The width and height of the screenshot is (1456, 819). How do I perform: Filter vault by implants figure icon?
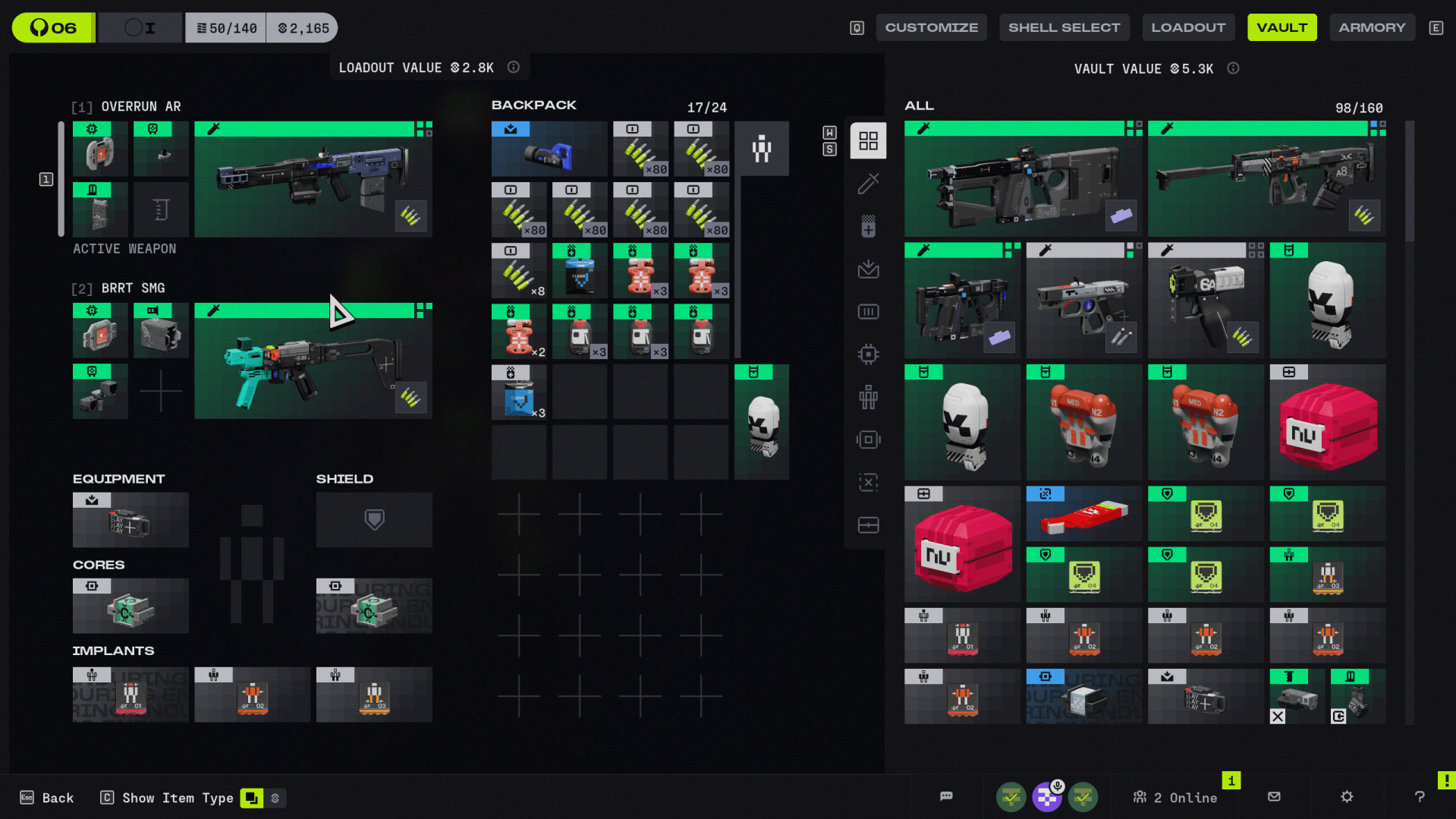point(868,397)
